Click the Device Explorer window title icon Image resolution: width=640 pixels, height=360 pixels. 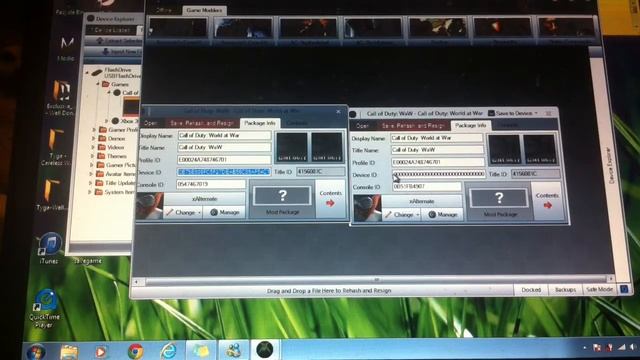(x=91, y=18)
